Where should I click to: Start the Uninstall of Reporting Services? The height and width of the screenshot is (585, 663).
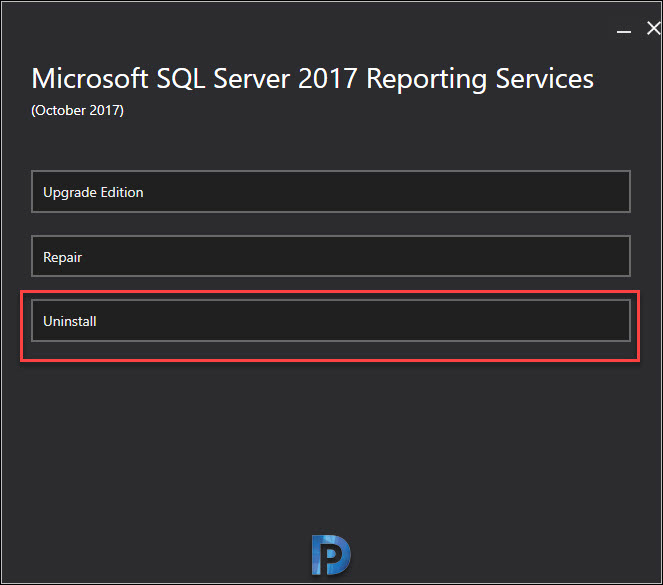pyautogui.click(x=331, y=320)
